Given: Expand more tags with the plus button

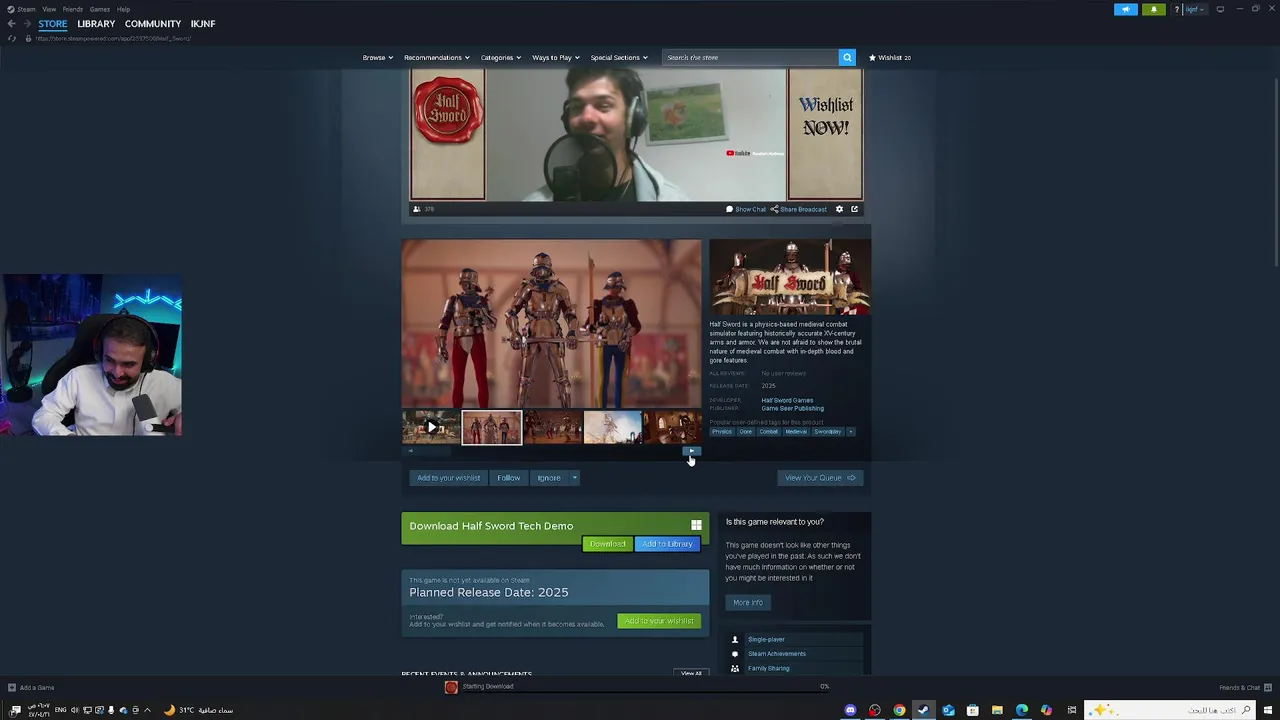Looking at the screenshot, I should pyautogui.click(x=850, y=431).
